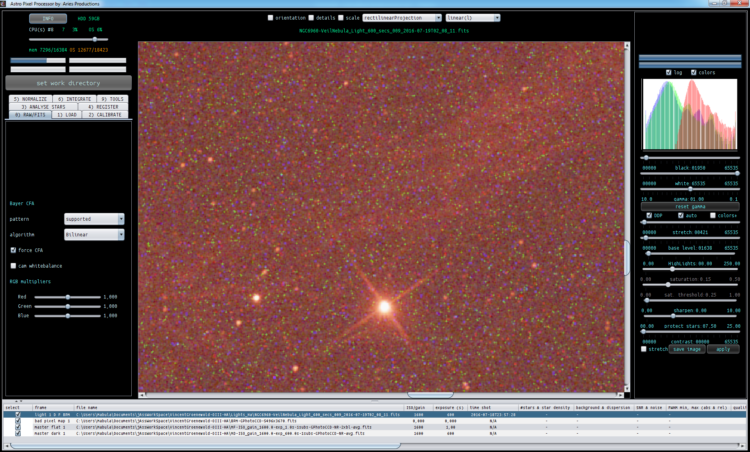
Task: Switch to the 4) REGISTER tab
Action: tap(103, 107)
